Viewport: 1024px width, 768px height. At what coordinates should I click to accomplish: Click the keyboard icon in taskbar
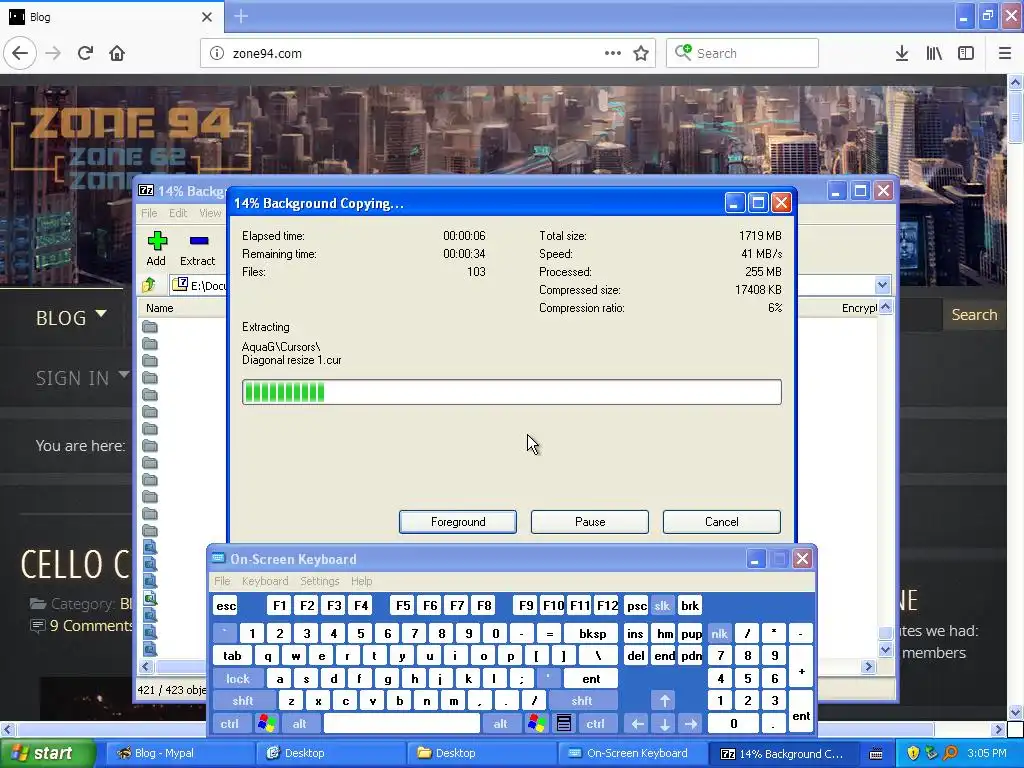point(876,754)
